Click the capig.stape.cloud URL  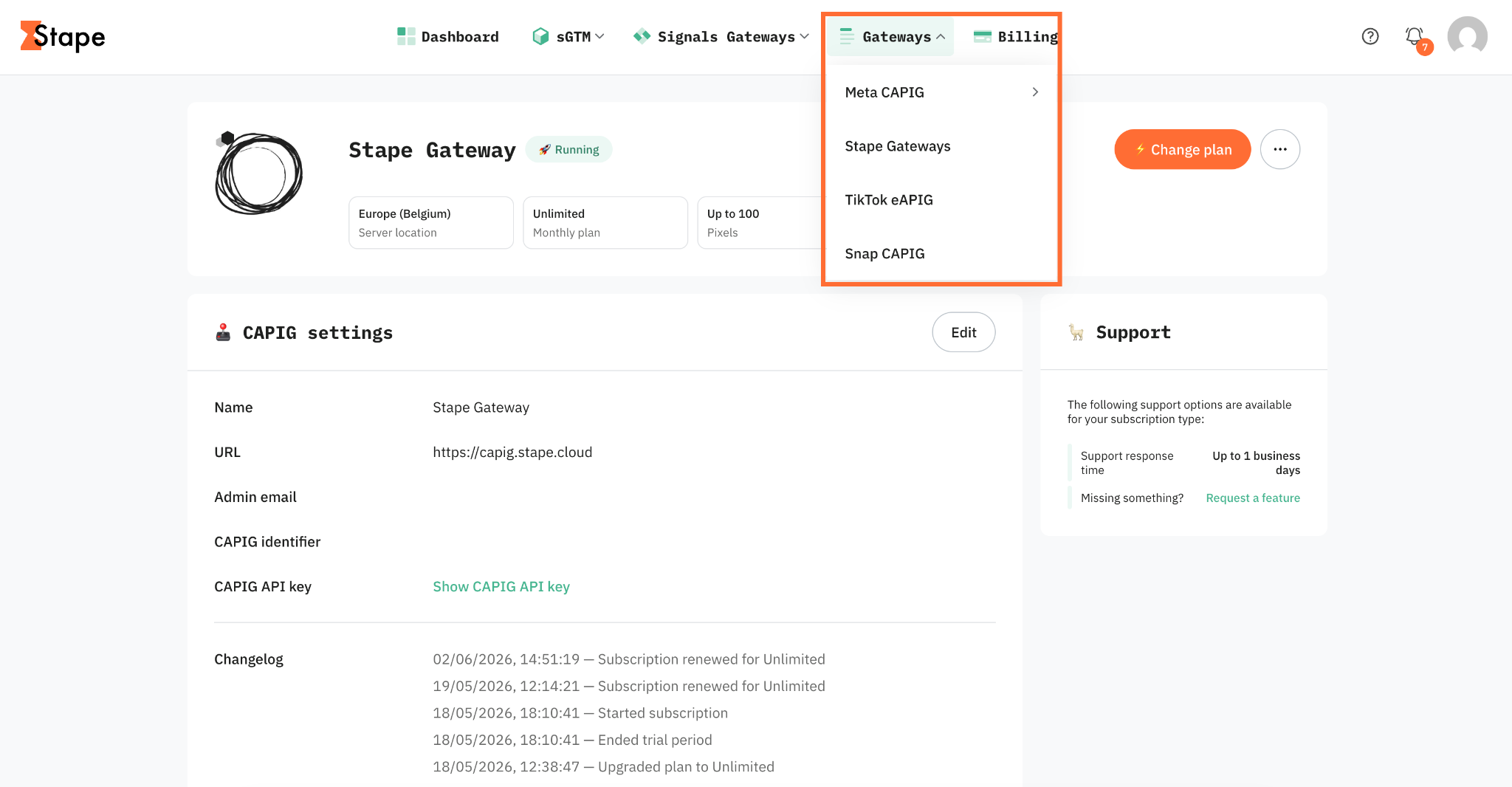tap(512, 452)
